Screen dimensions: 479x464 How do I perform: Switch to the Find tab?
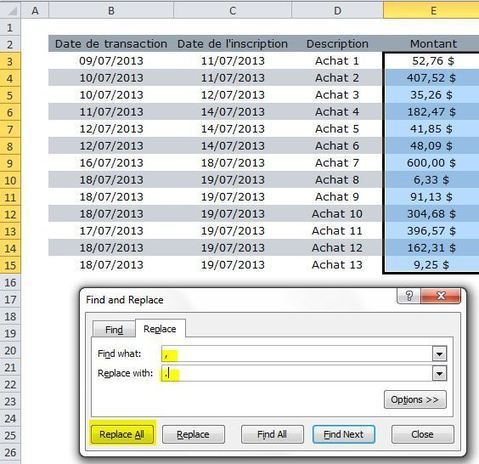(x=114, y=330)
